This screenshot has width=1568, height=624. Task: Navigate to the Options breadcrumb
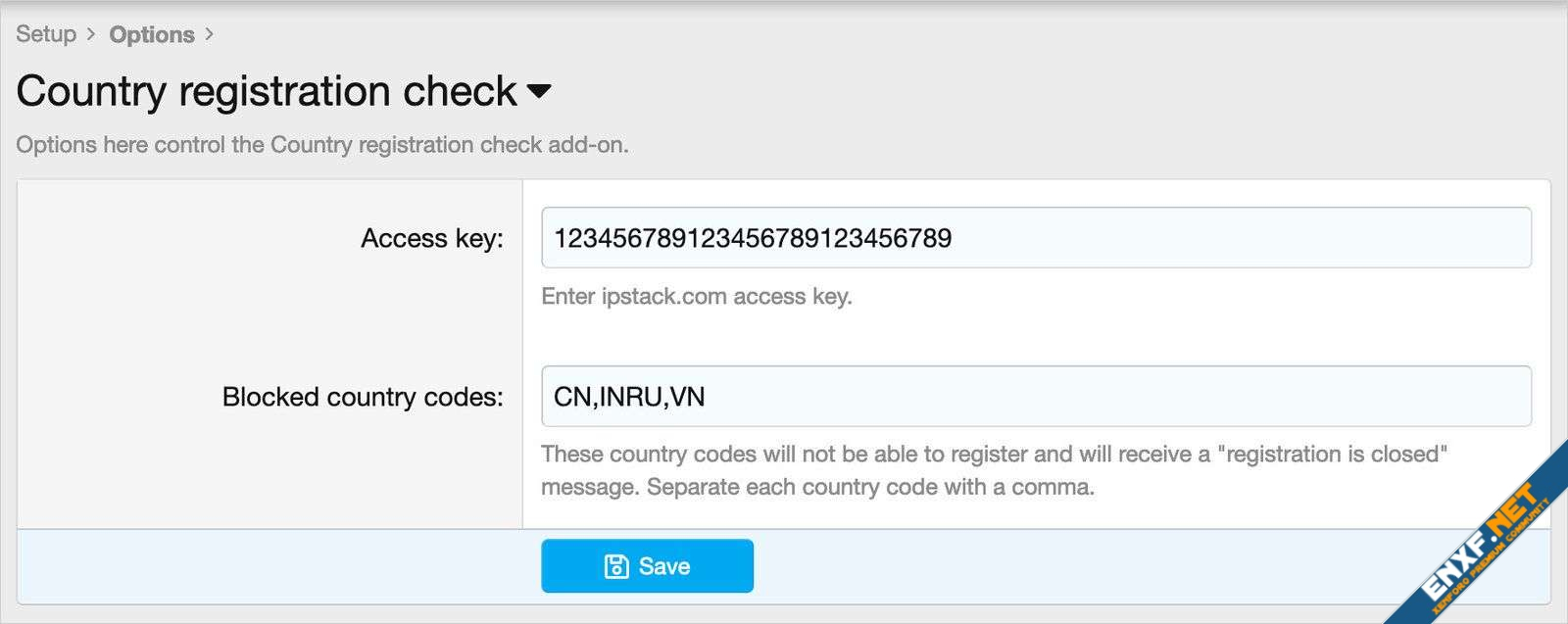[x=152, y=34]
